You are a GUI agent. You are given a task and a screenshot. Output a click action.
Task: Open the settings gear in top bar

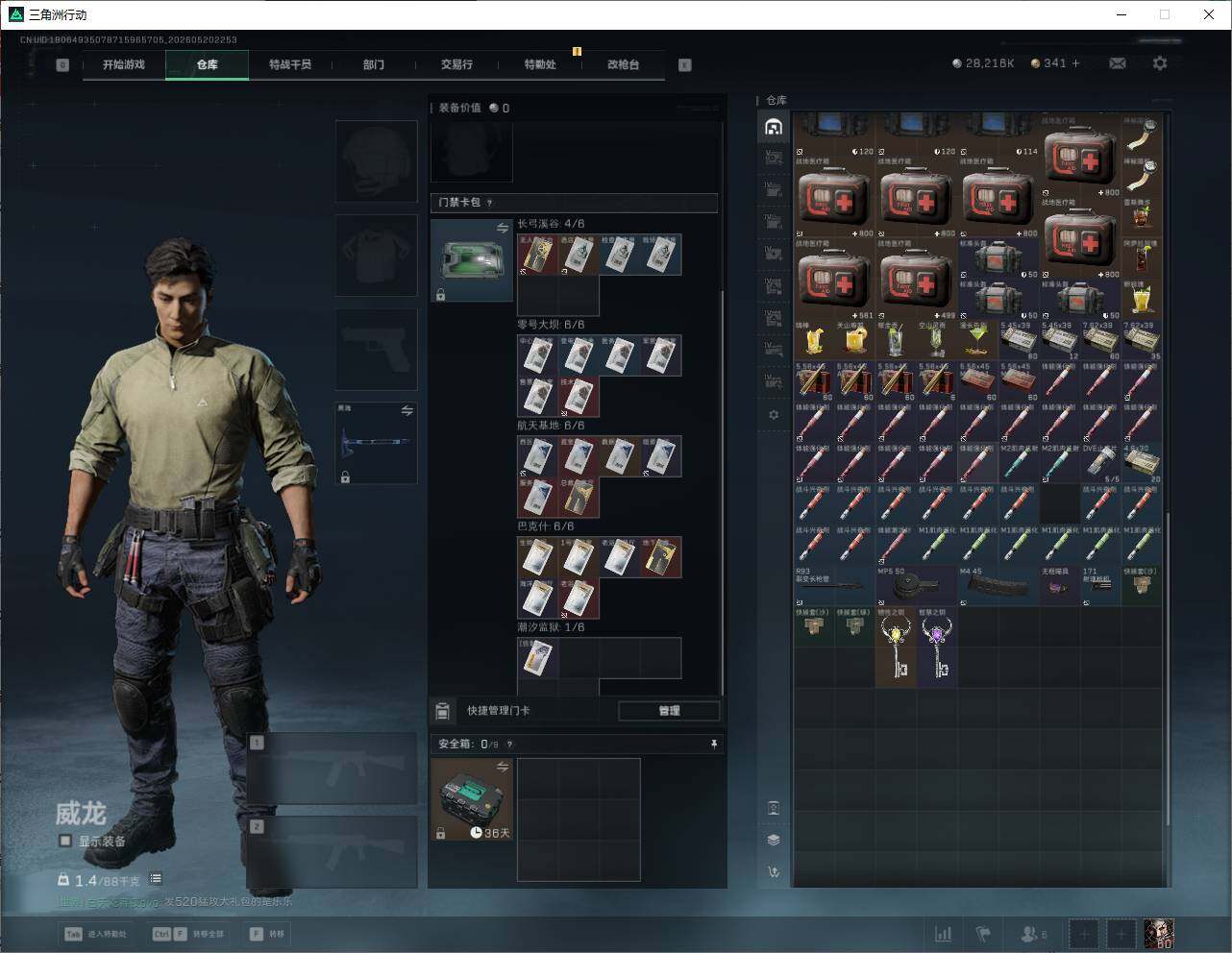tap(1160, 63)
